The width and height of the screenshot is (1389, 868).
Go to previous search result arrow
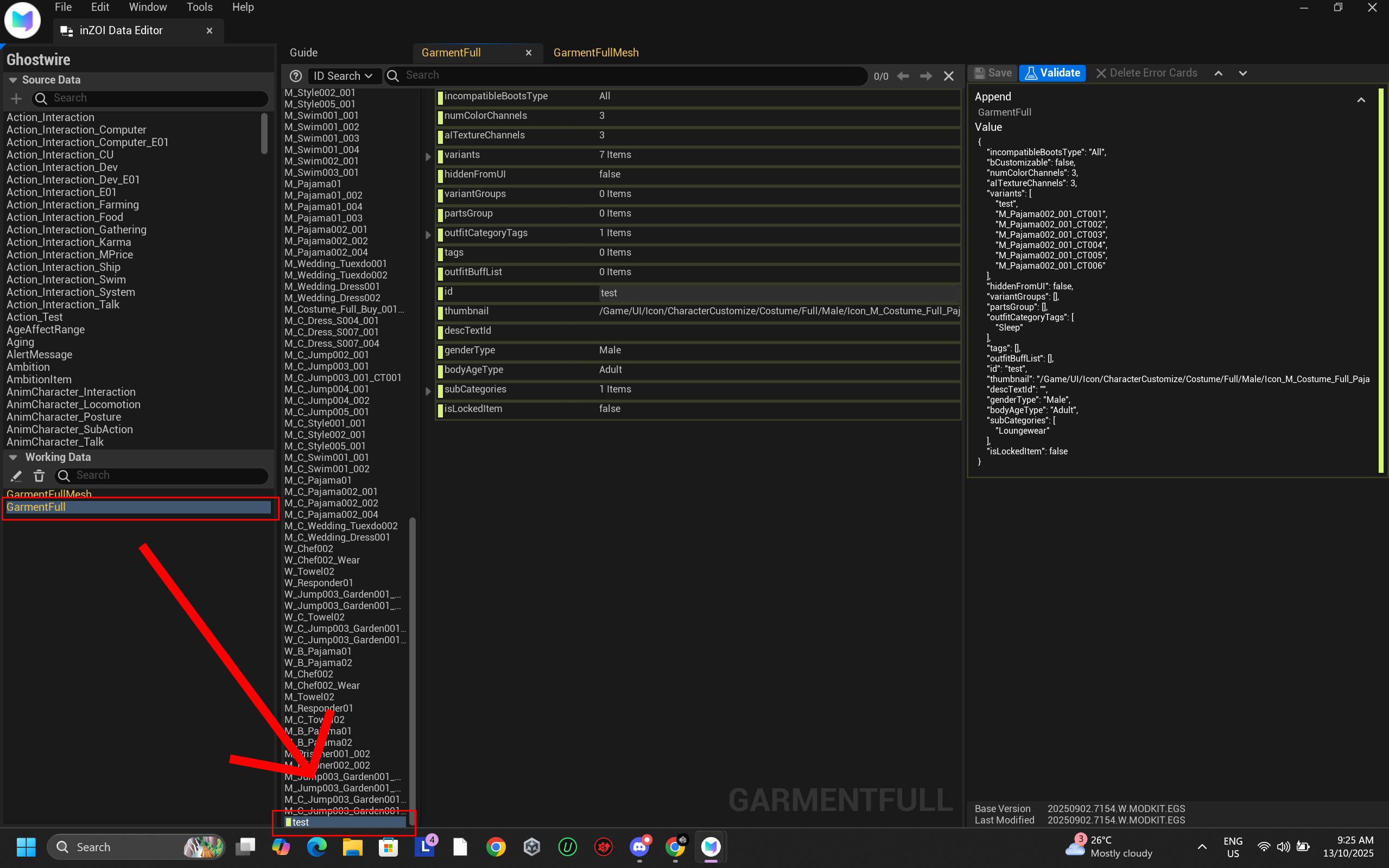(903, 76)
